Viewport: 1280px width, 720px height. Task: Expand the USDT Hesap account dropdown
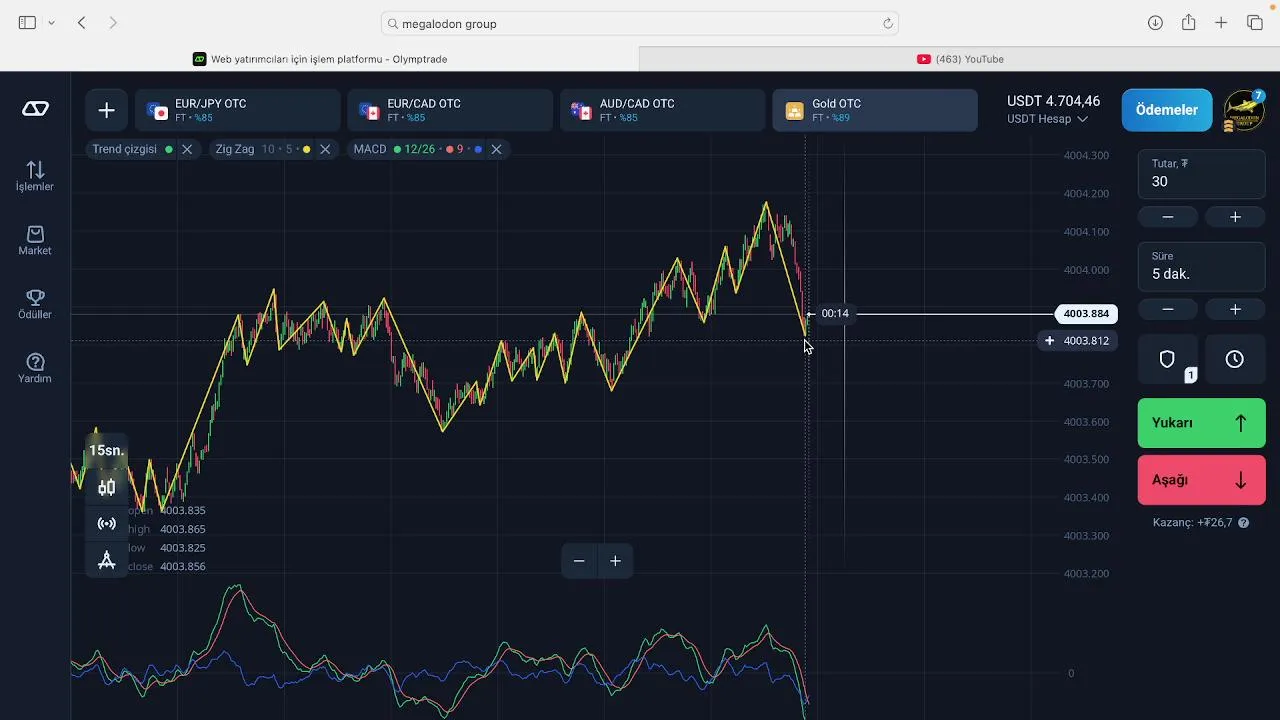pyautogui.click(x=1047, y=119)
